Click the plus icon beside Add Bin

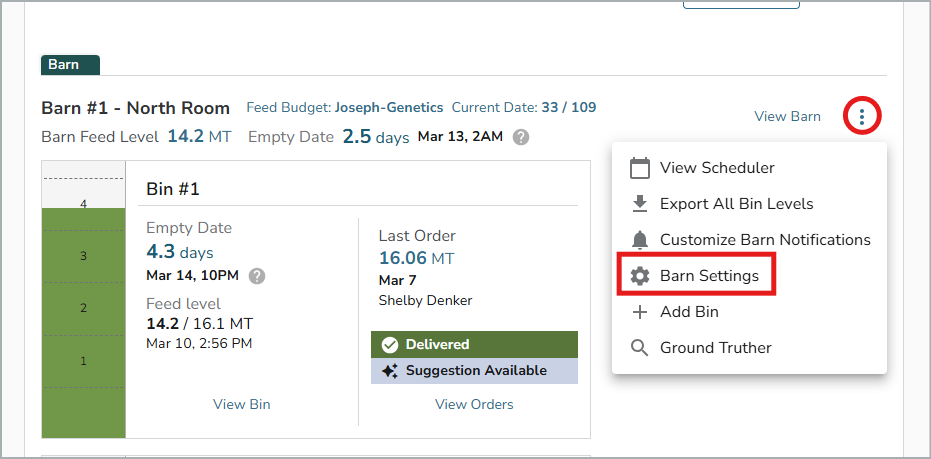click(x=640, y=312)
